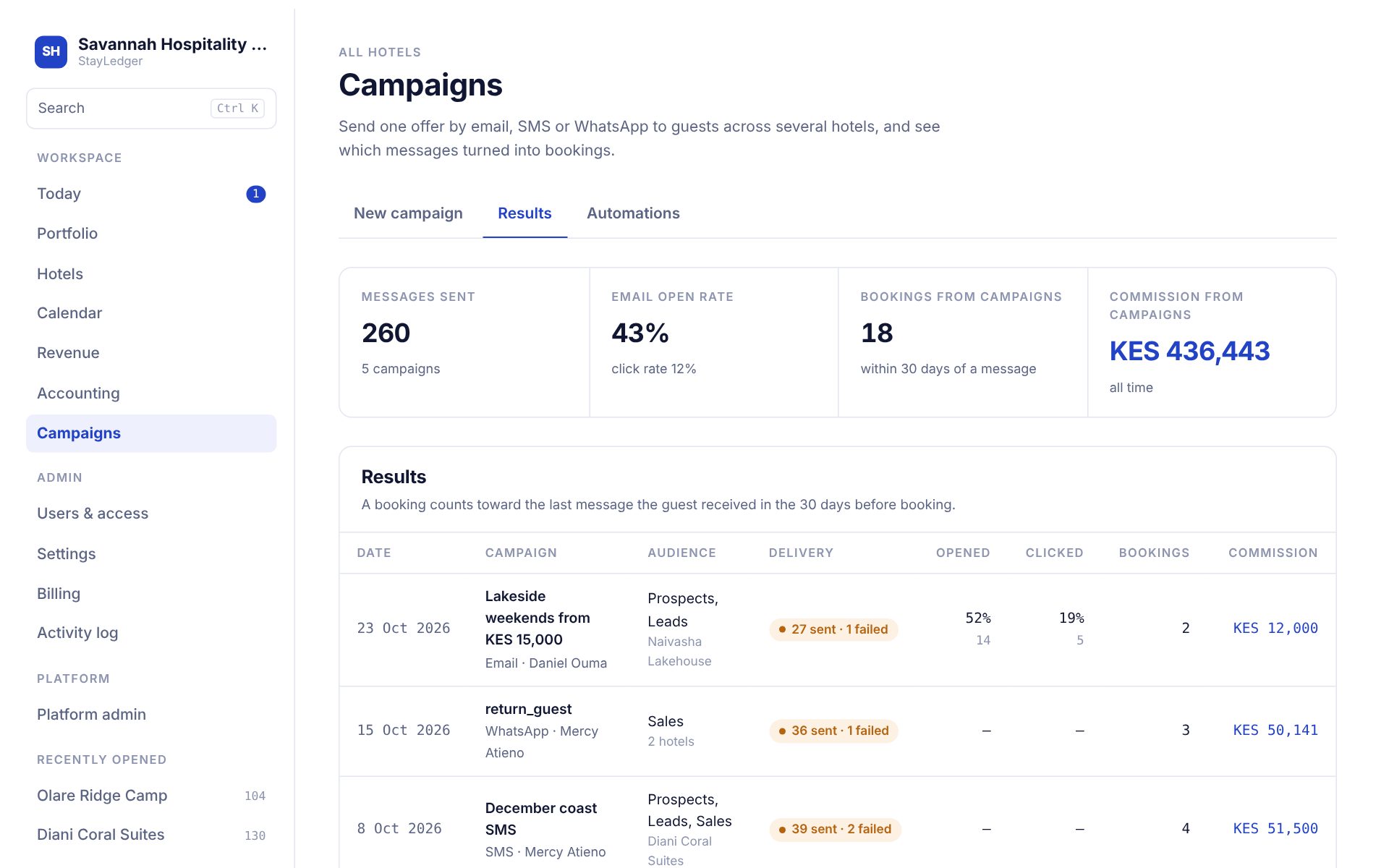
Task: Open the return_guest campaign
Action: click(528, 710)
